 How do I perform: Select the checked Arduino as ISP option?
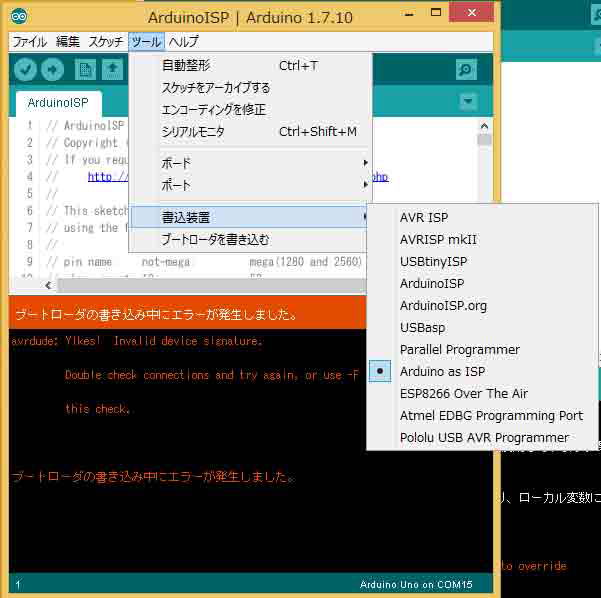(482, 371)
